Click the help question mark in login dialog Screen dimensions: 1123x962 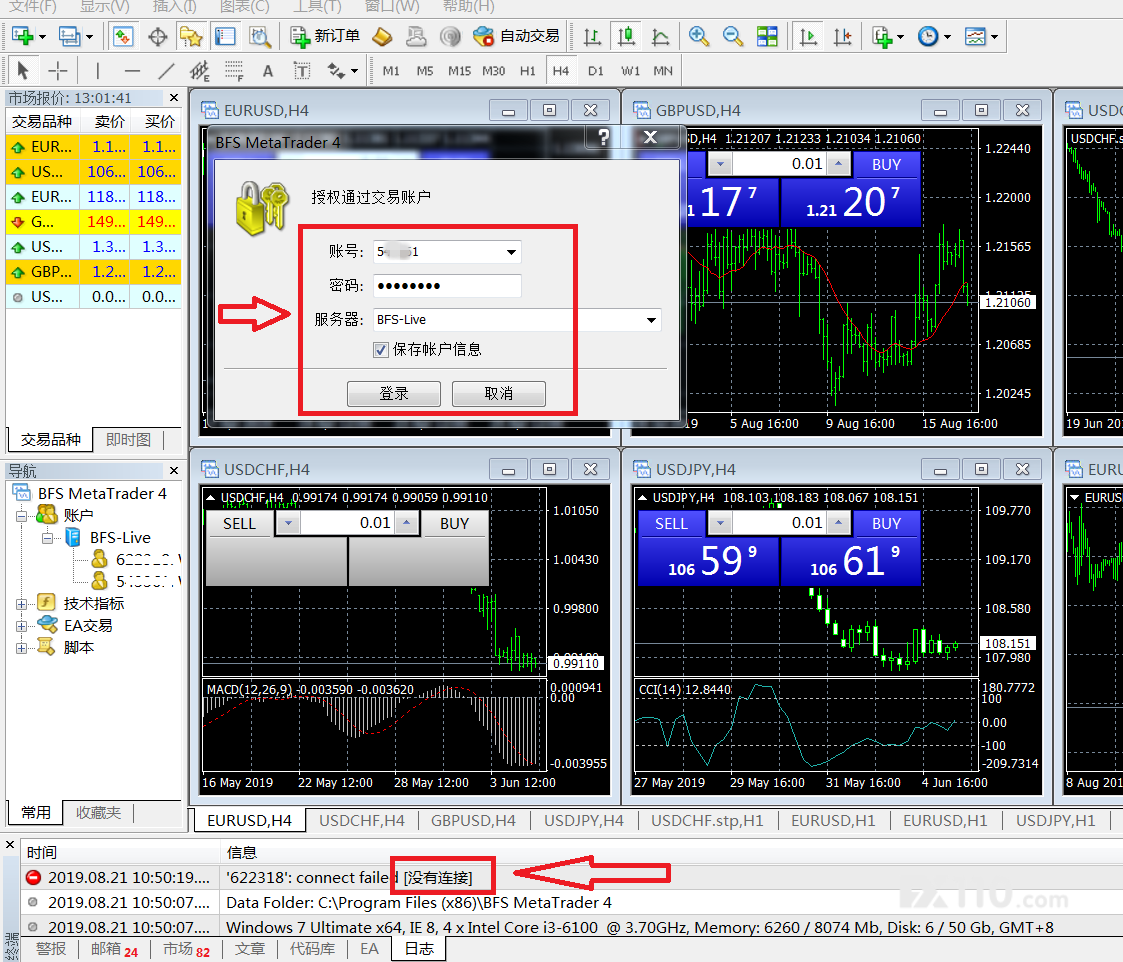pos(604,137)
